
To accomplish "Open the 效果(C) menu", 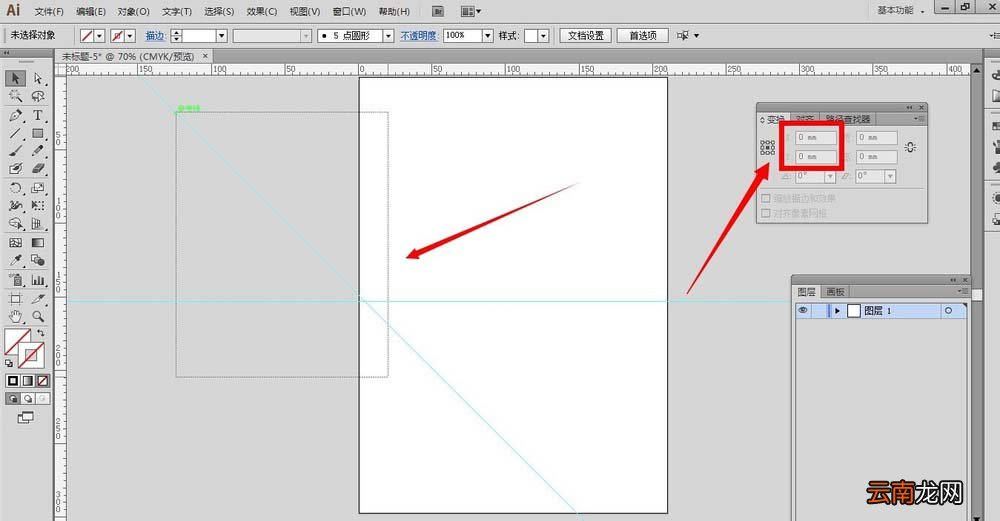I will coord(261,11).
